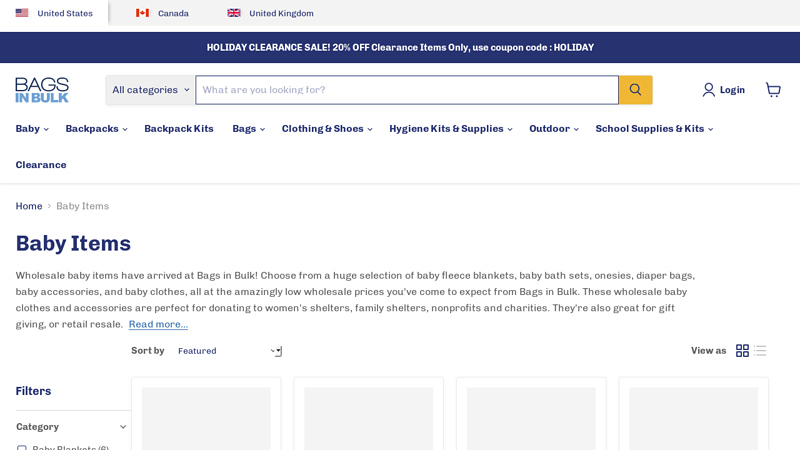Open the All categories dropdown
800x450 pixels.
point(150,90)
